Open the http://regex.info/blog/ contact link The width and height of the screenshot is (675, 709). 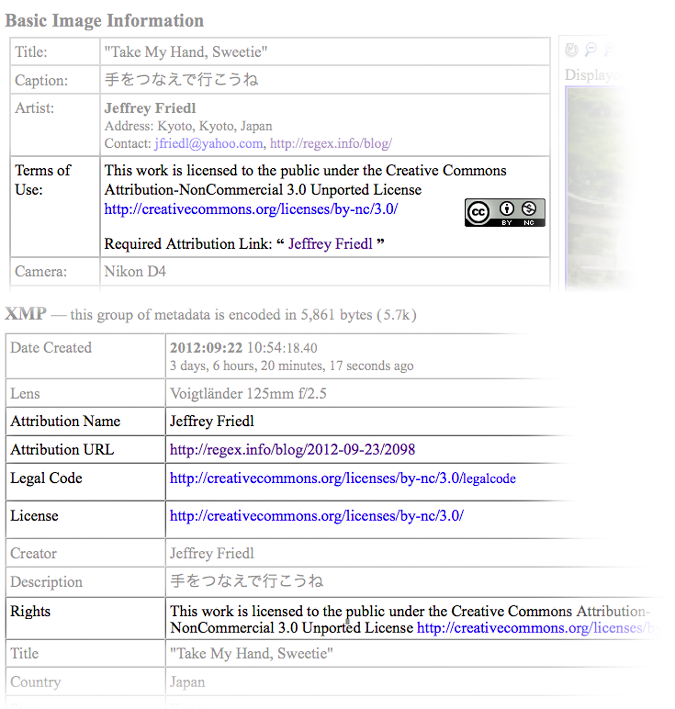(x=330, y=143)
